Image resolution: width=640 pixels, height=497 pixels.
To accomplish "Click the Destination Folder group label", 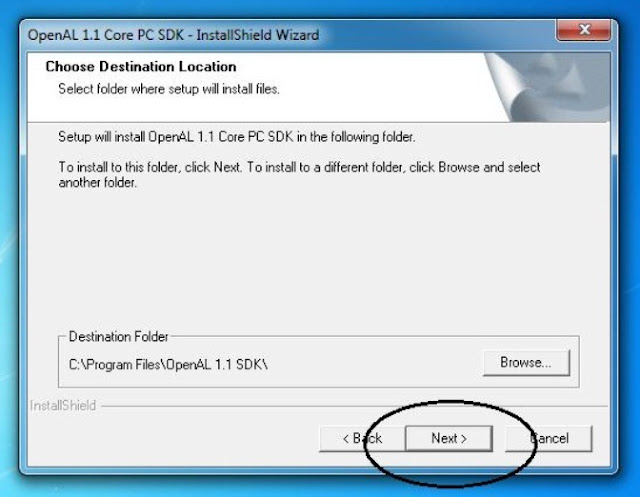I will tap(118, 337).
